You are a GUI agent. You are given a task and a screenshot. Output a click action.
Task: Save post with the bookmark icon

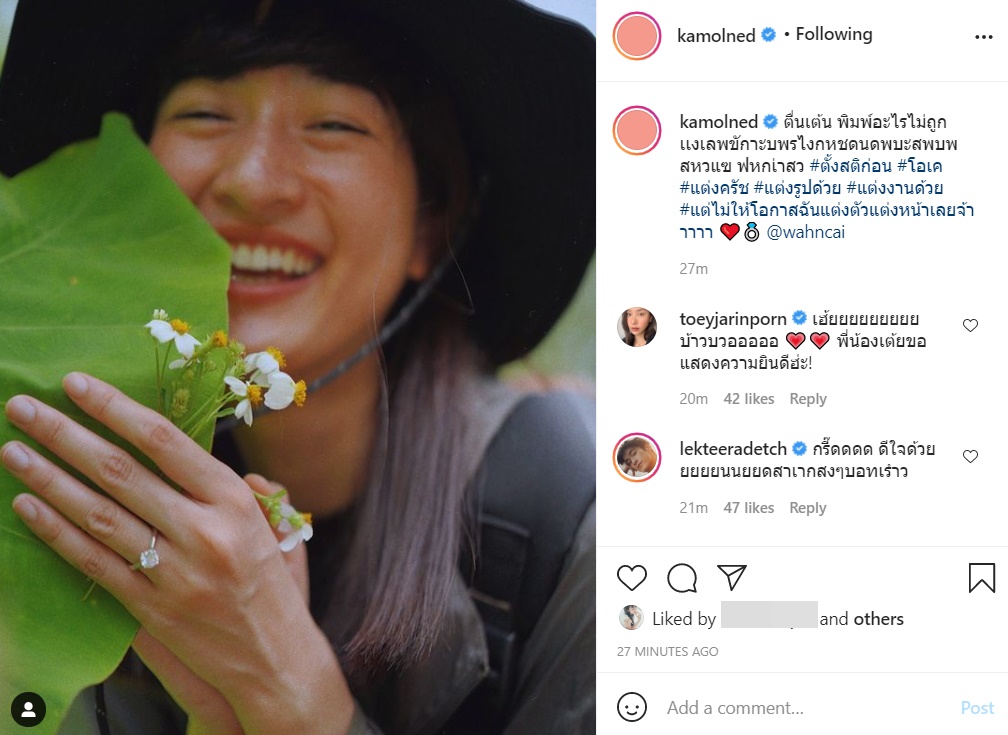(982, 578)
